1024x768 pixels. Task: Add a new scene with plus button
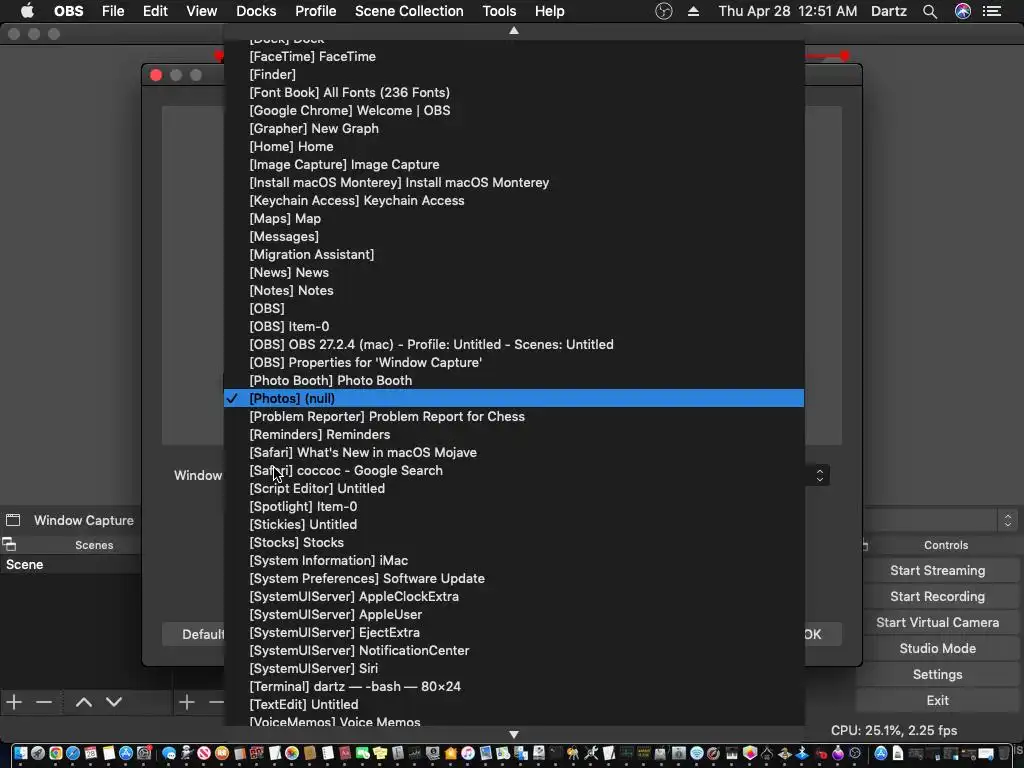point(14,702)
